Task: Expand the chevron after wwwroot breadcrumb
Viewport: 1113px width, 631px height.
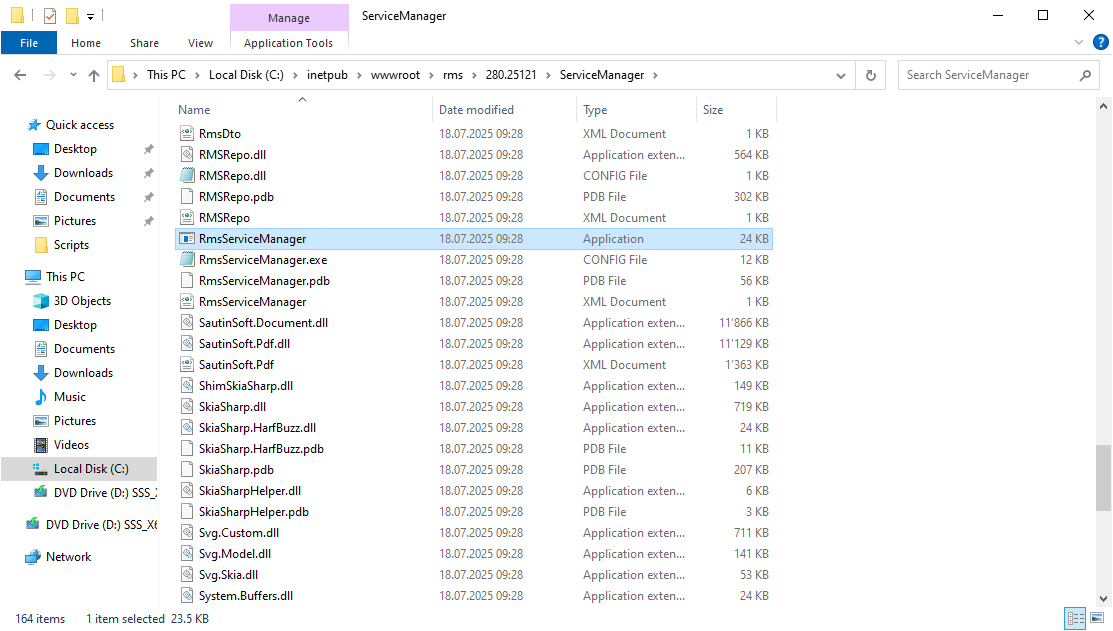Action: [x=431, y=75]
